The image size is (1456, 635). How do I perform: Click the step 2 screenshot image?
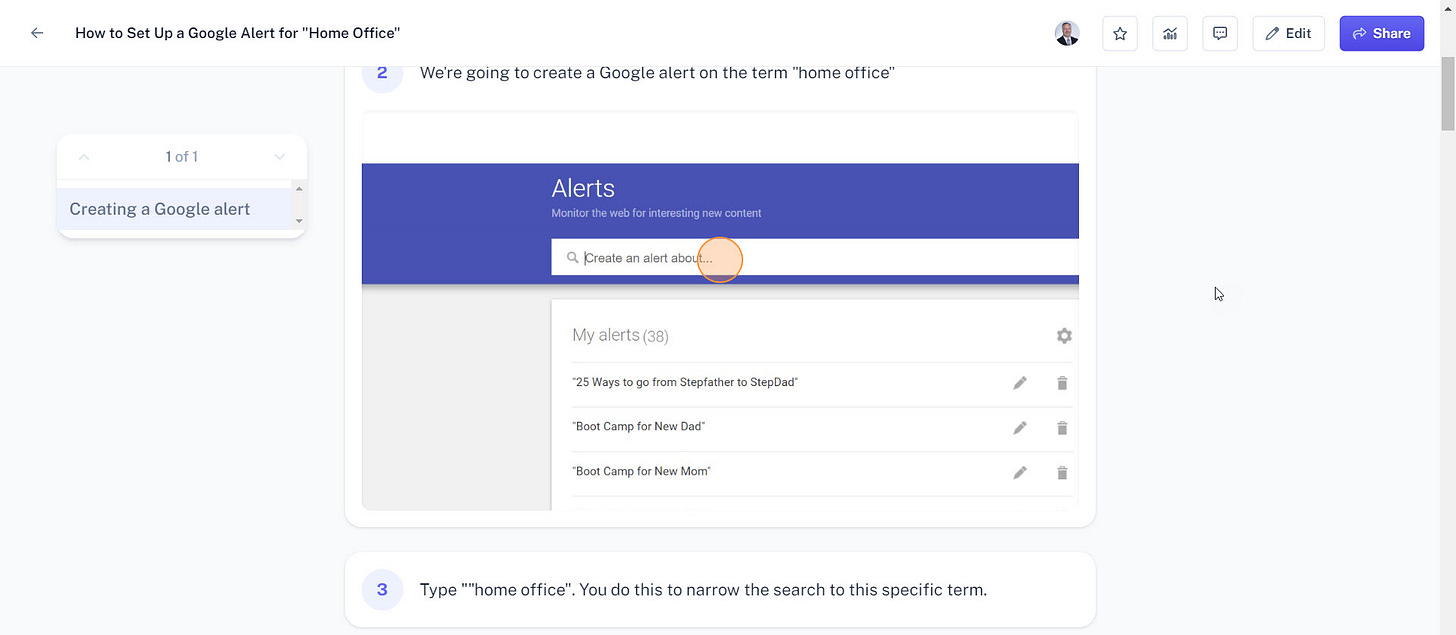pos(720,311)
